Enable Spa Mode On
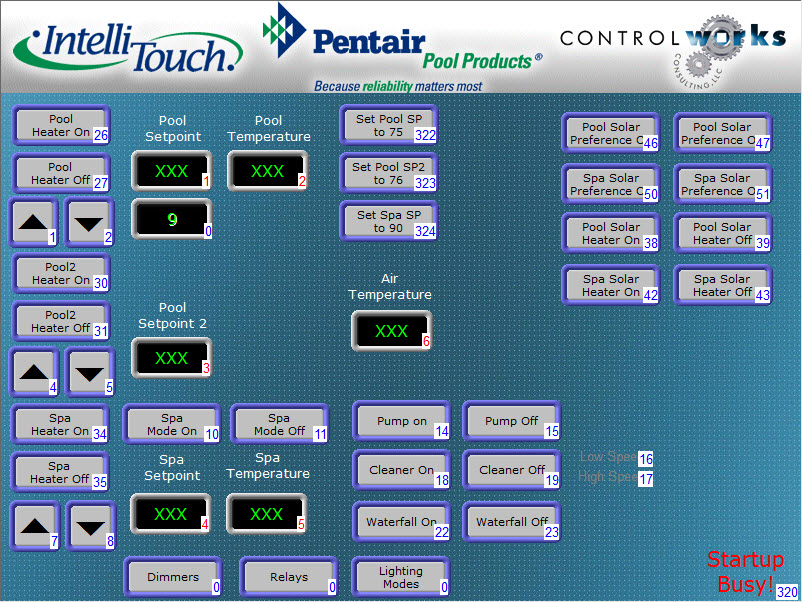 click(x=172, y=425)
